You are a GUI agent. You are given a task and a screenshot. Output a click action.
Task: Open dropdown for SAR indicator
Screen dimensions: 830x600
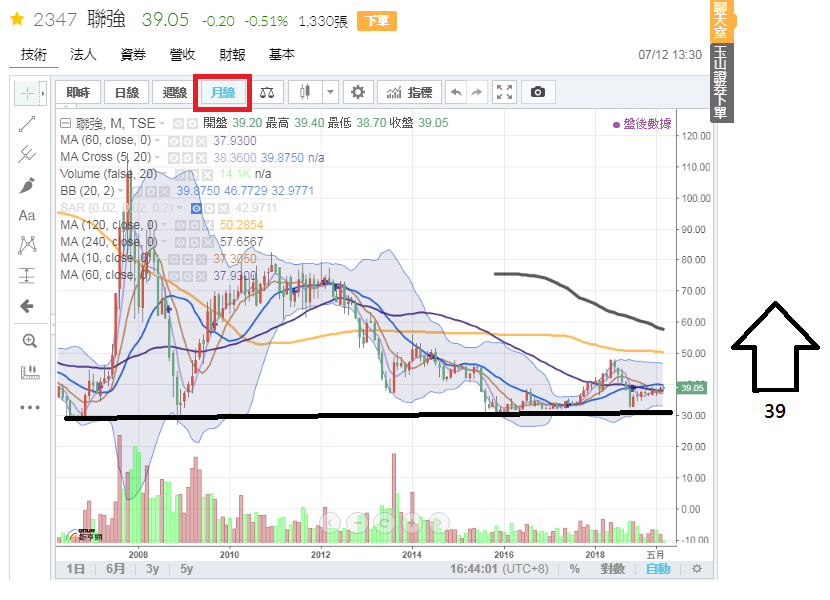180,209
